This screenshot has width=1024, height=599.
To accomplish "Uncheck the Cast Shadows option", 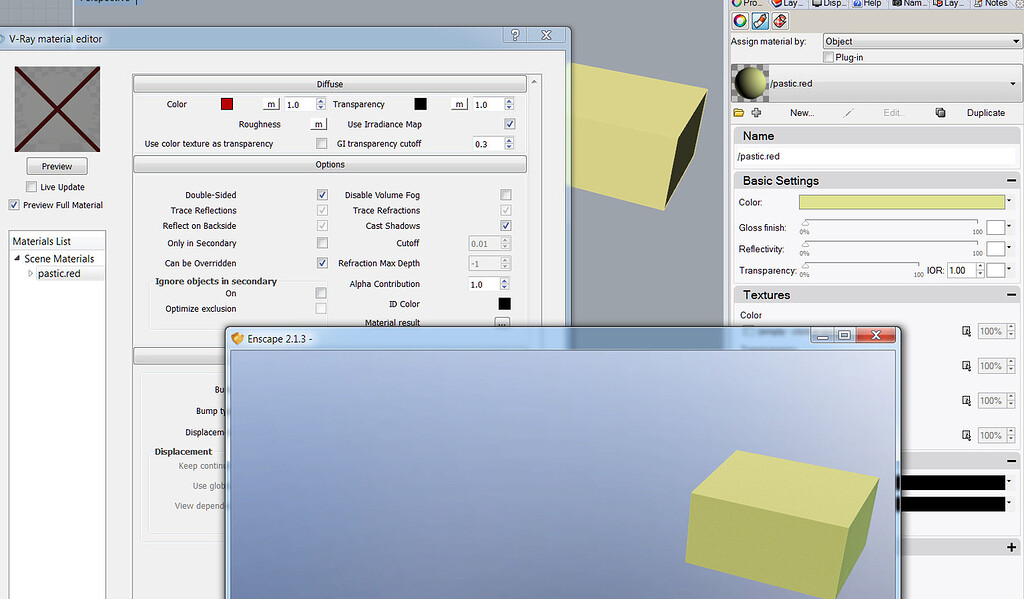I will (x=505, y=225).
